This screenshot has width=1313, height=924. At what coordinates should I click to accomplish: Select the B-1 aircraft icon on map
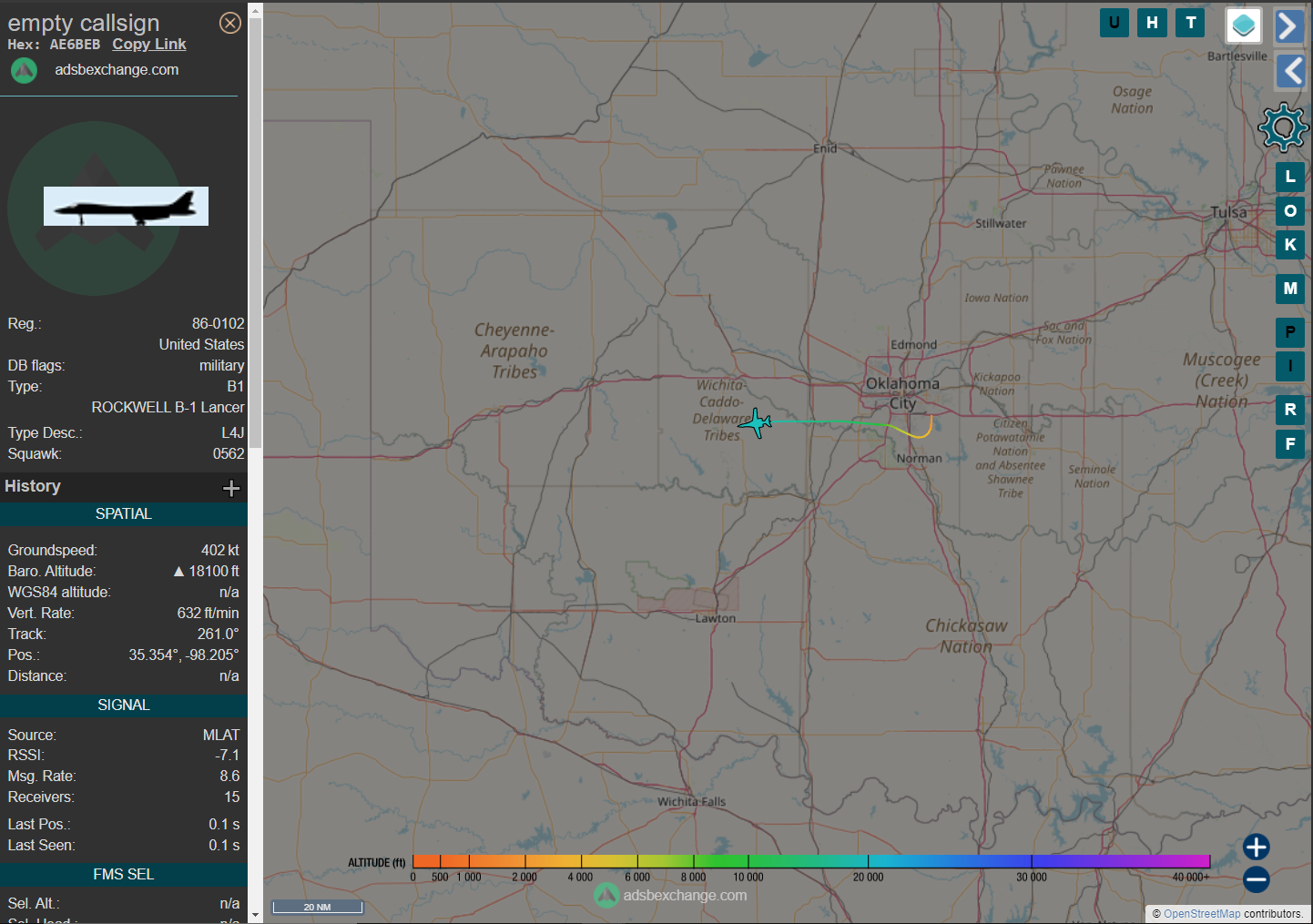[x=755, y=422]
